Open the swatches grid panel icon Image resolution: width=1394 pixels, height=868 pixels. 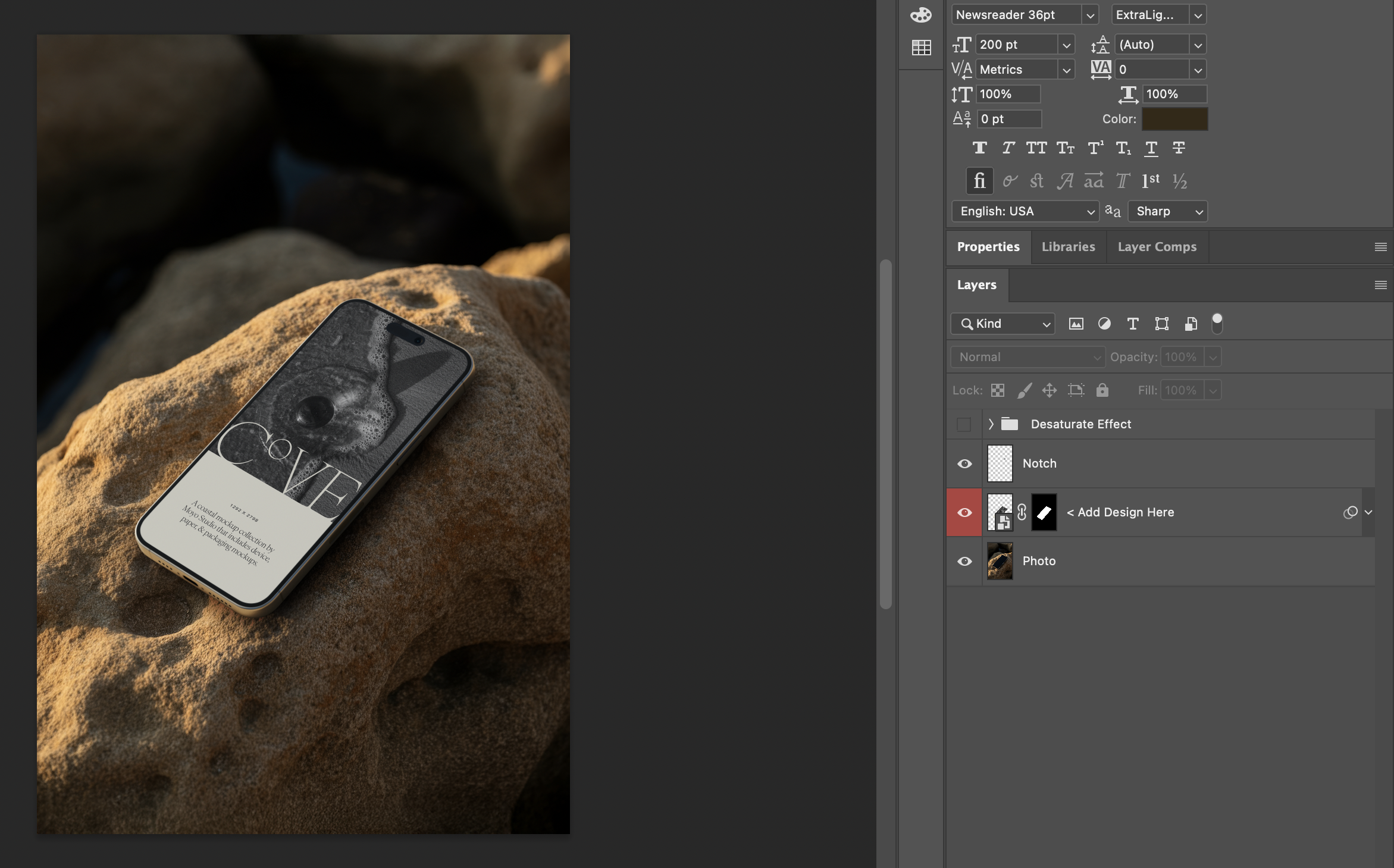coord(921,48)
